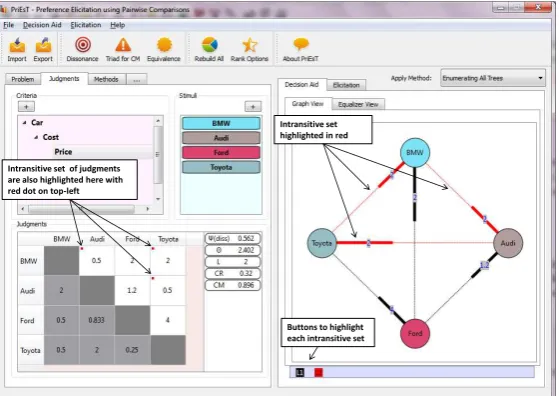Open the Help menu
The height and width of the screenshot is (396, 559).
click(117, 25)
